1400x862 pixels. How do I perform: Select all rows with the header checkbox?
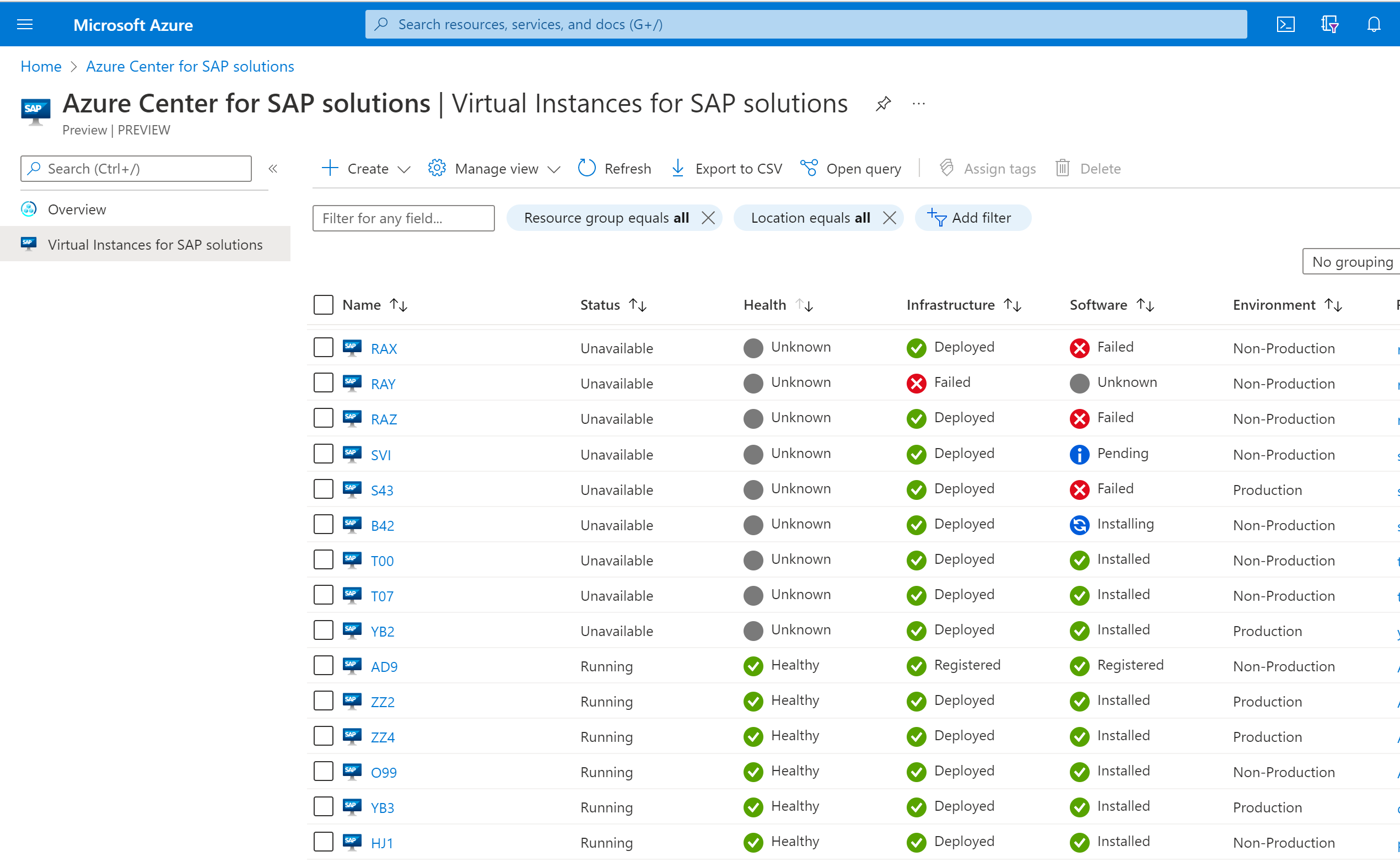tap(323, 304)
